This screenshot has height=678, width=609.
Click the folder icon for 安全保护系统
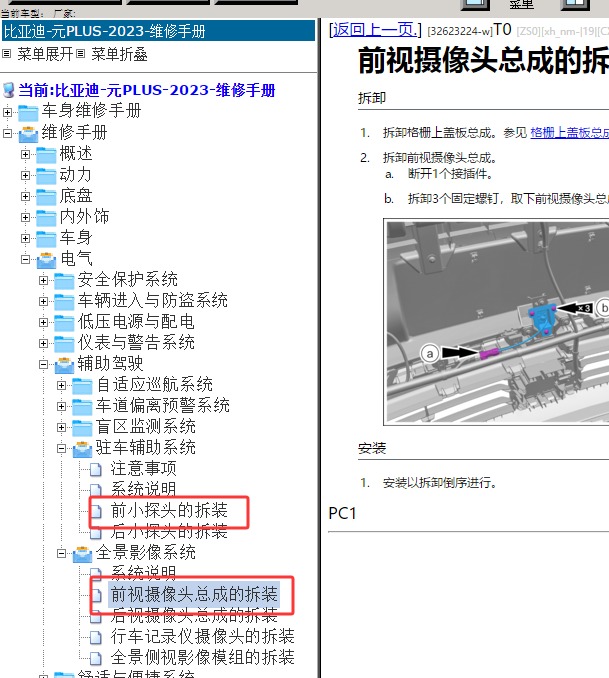click(x=64, y=281)
